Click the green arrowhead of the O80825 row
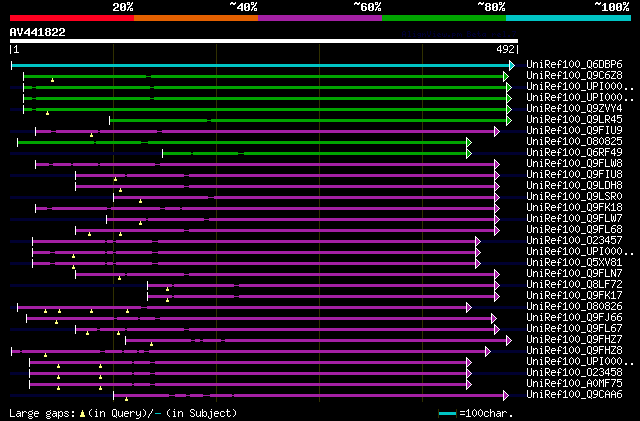640x421 pixels. pyautogui.click(x=469, y=143)
